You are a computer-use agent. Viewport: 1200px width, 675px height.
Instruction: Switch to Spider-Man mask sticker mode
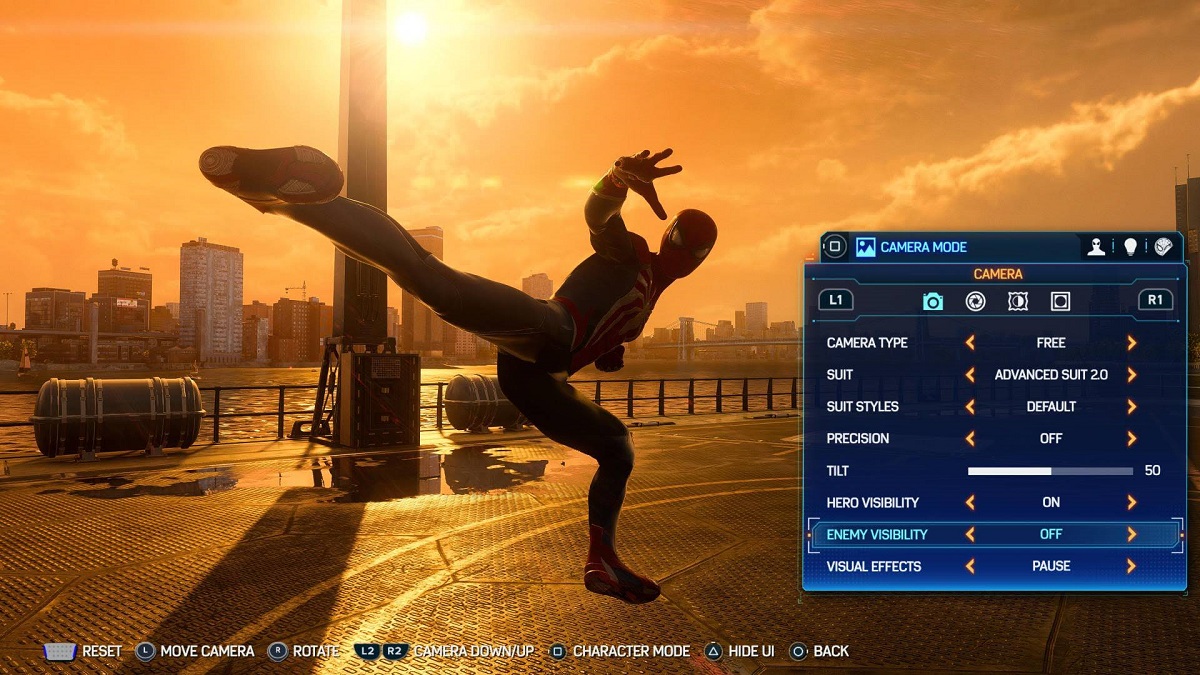point(1162,247)
